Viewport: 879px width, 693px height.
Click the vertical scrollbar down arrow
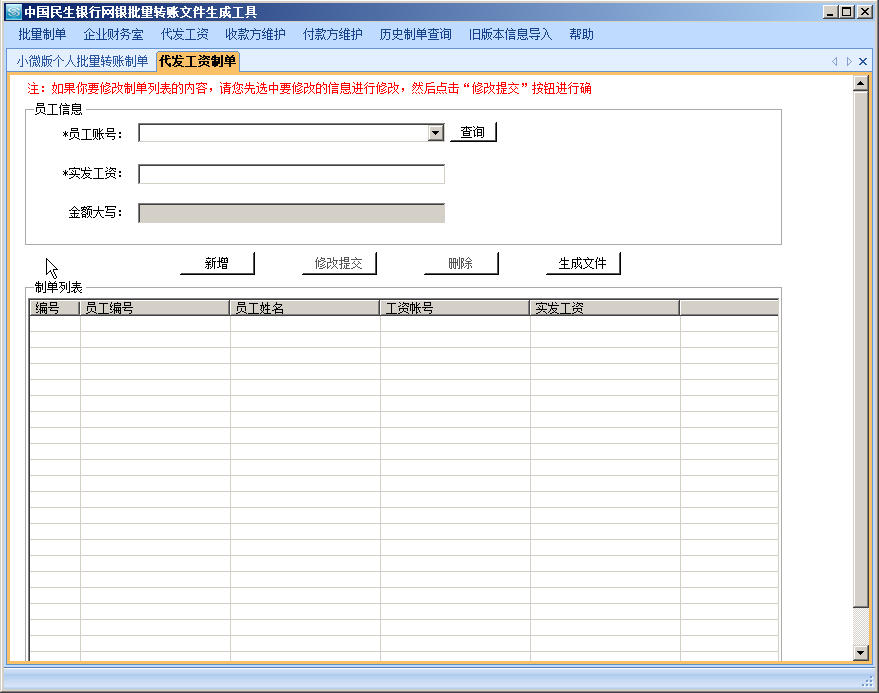858,652
